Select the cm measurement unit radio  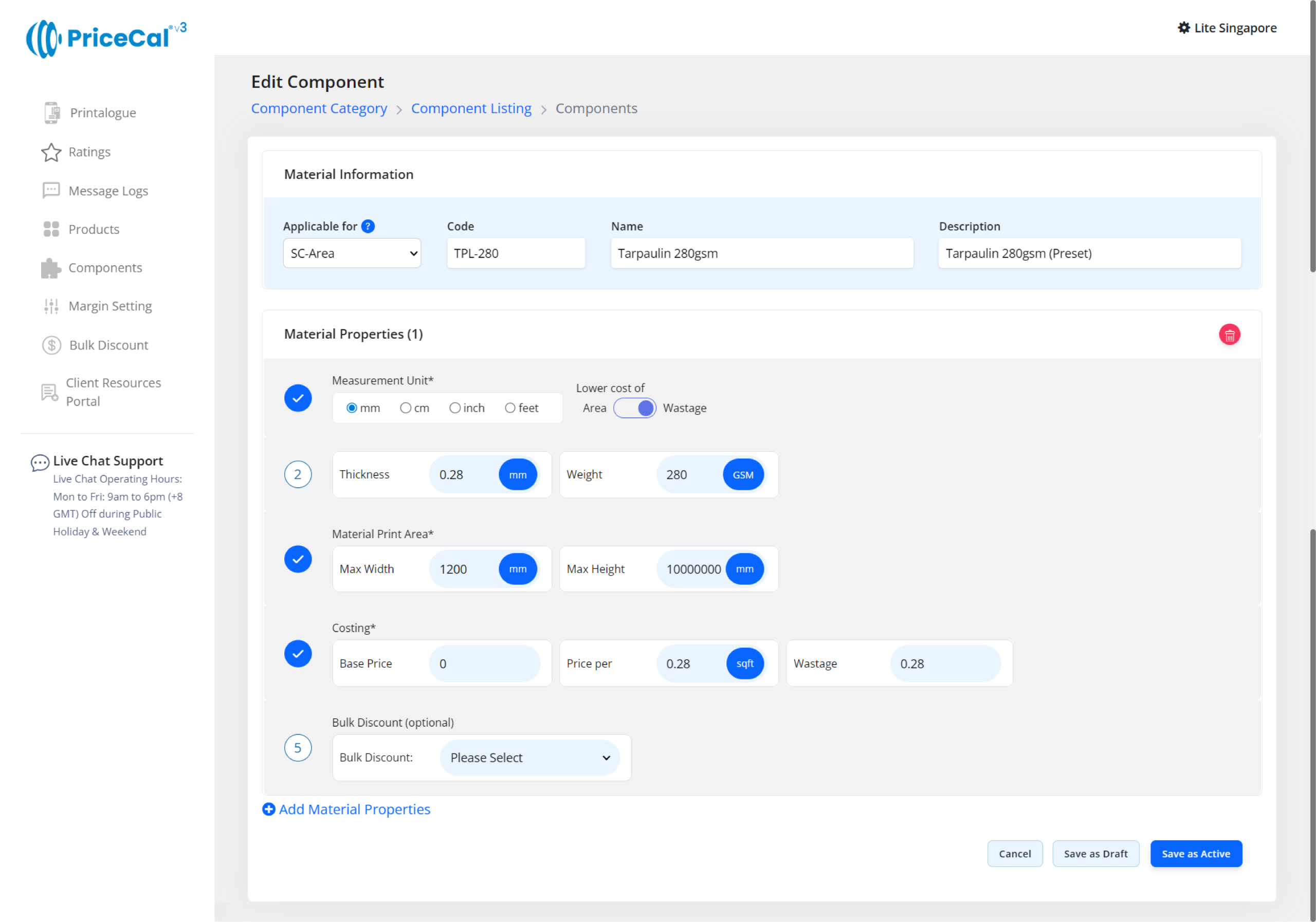(405, 408)
